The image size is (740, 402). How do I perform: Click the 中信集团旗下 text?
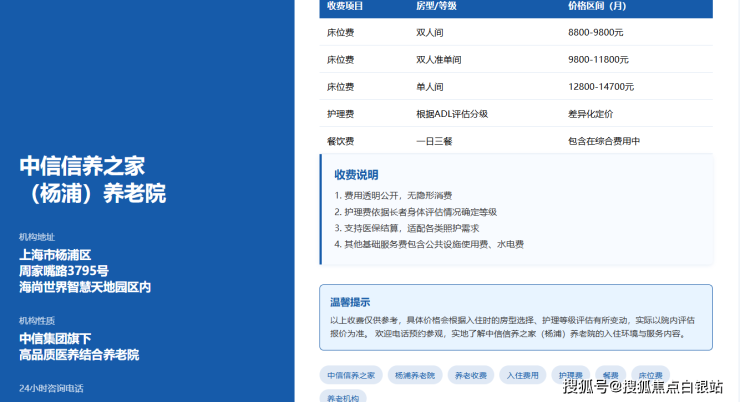[55, 339]
